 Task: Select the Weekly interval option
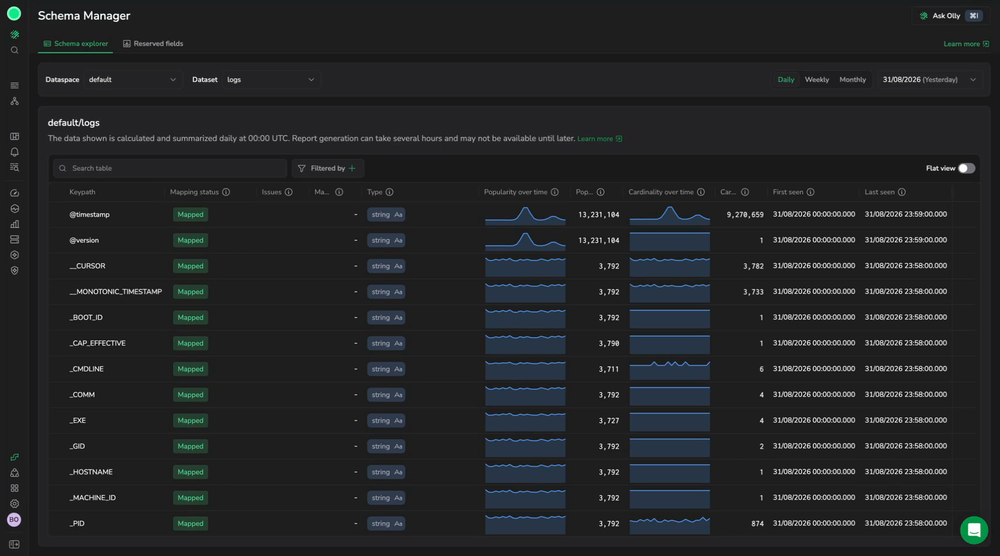pos(816,80)
